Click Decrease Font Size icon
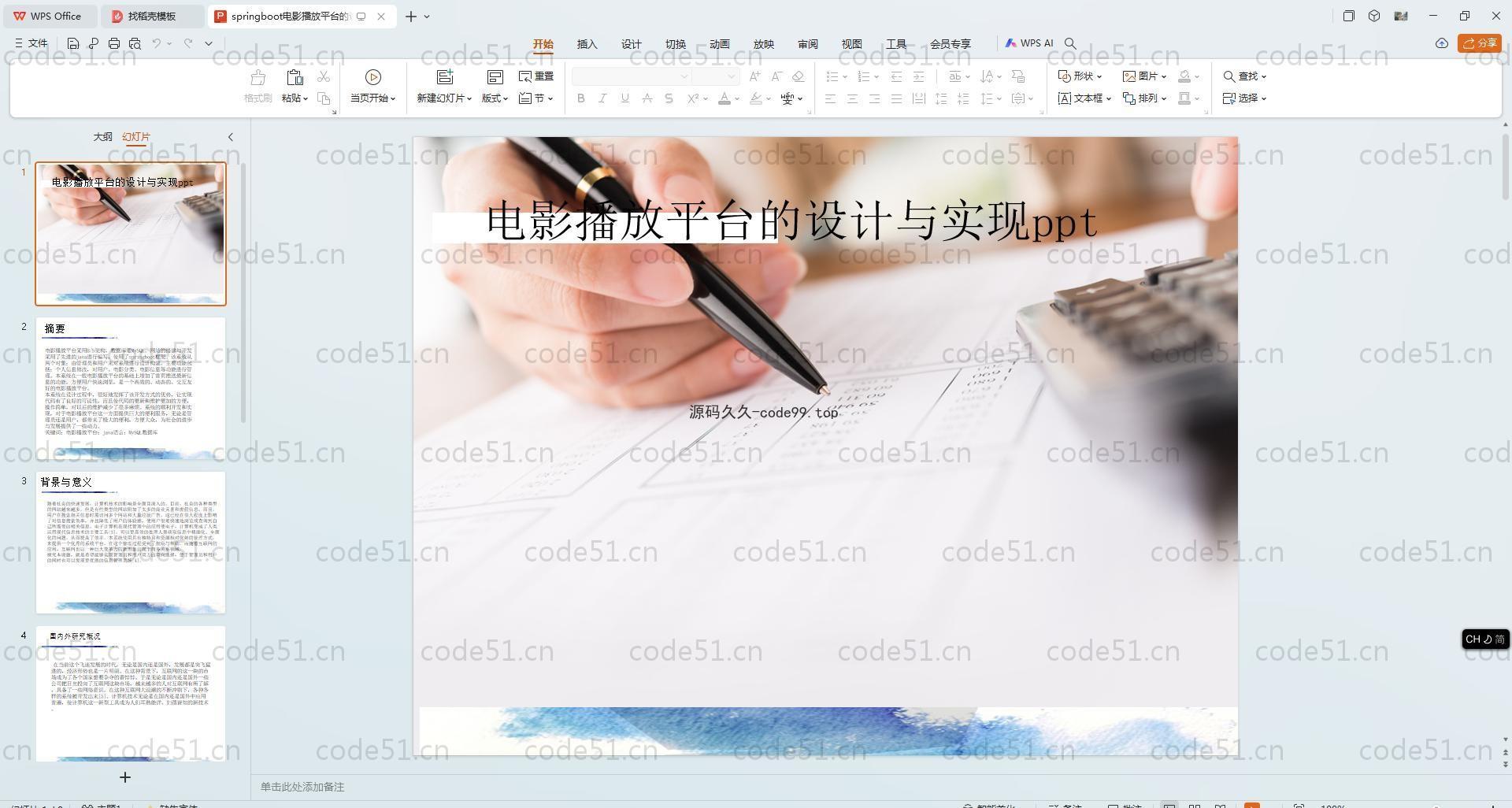Screen dimensions: 1512x808 pos(776,76)
